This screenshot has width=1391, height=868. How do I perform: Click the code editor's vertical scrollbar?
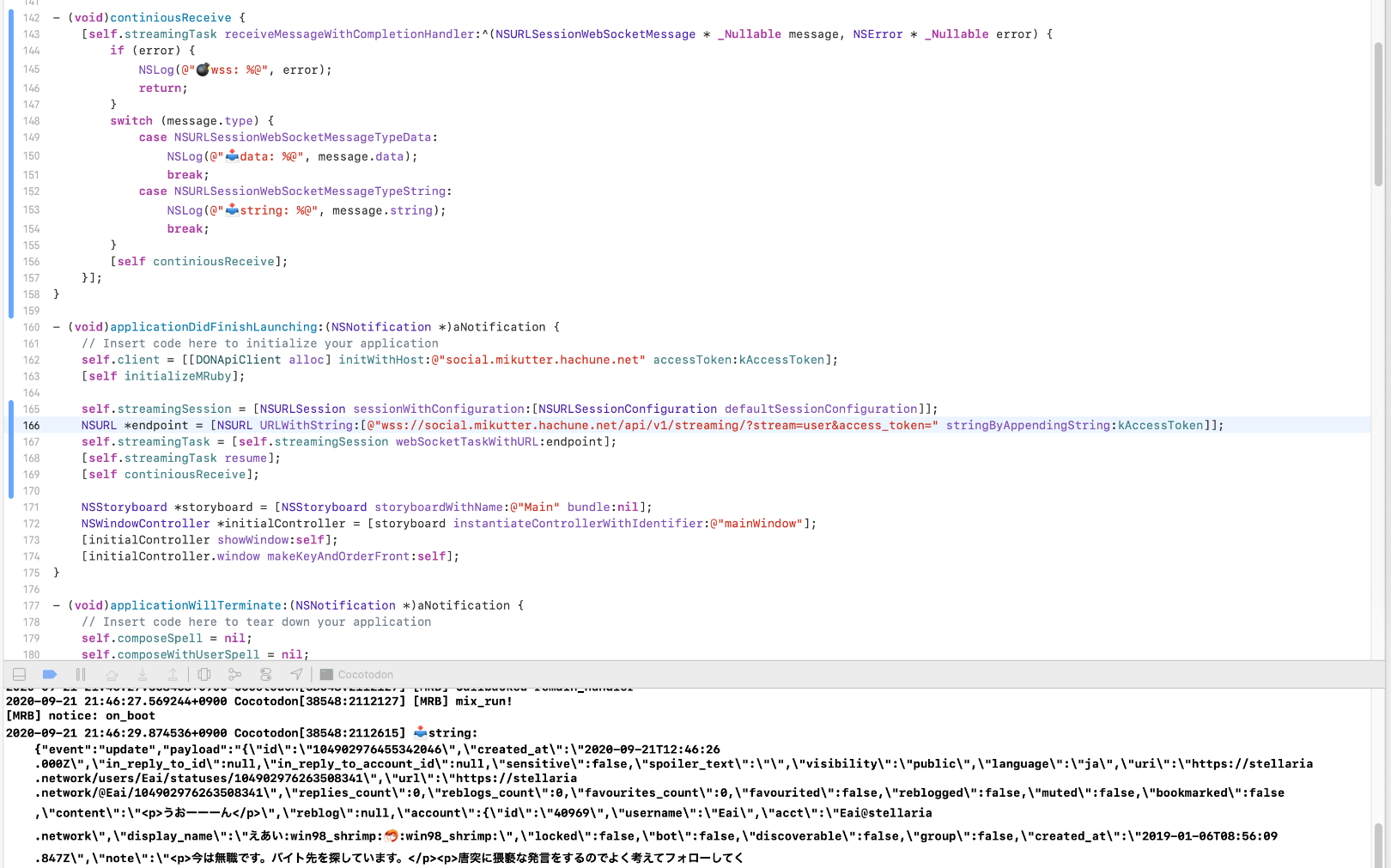coord(1379,112)
